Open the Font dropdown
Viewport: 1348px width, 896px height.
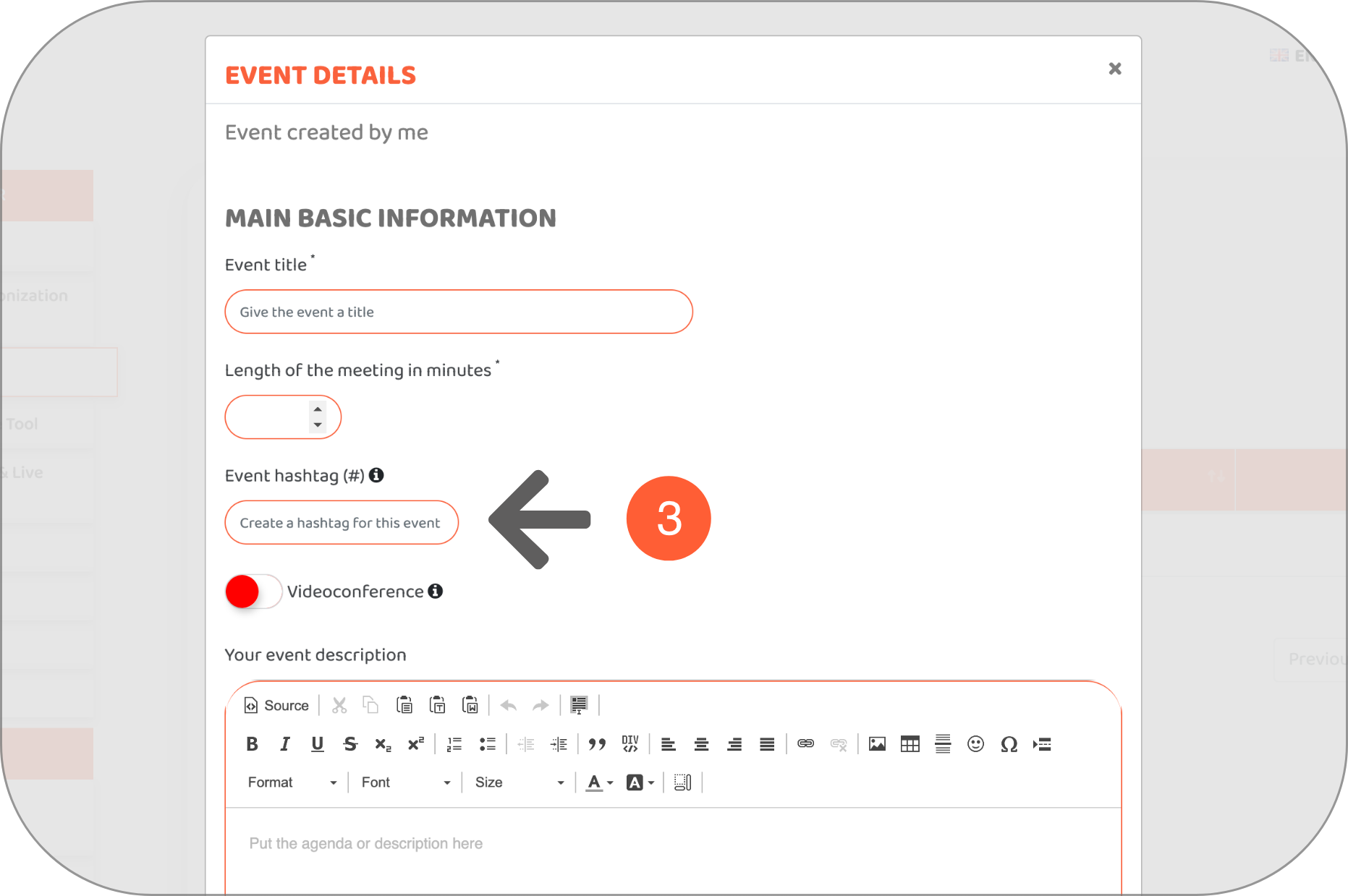[406, 782]
